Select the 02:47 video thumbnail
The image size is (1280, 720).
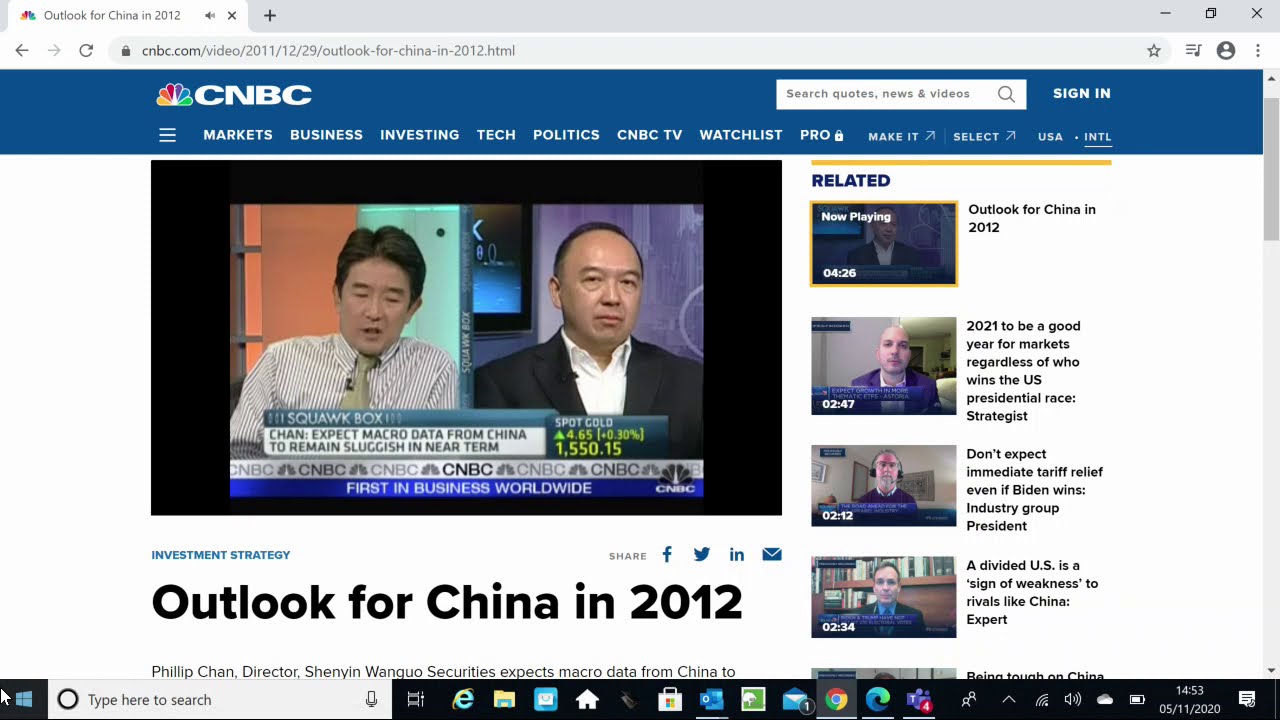[x=884, y=366]
